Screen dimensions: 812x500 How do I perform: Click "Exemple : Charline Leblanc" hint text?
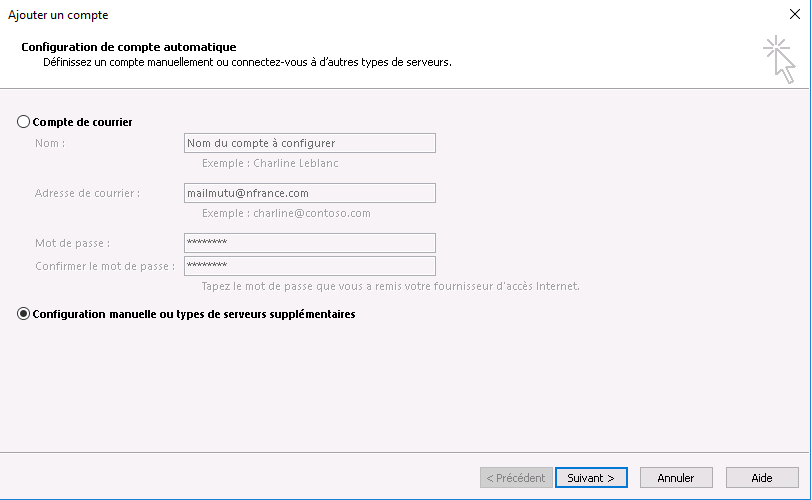[270, 163]
